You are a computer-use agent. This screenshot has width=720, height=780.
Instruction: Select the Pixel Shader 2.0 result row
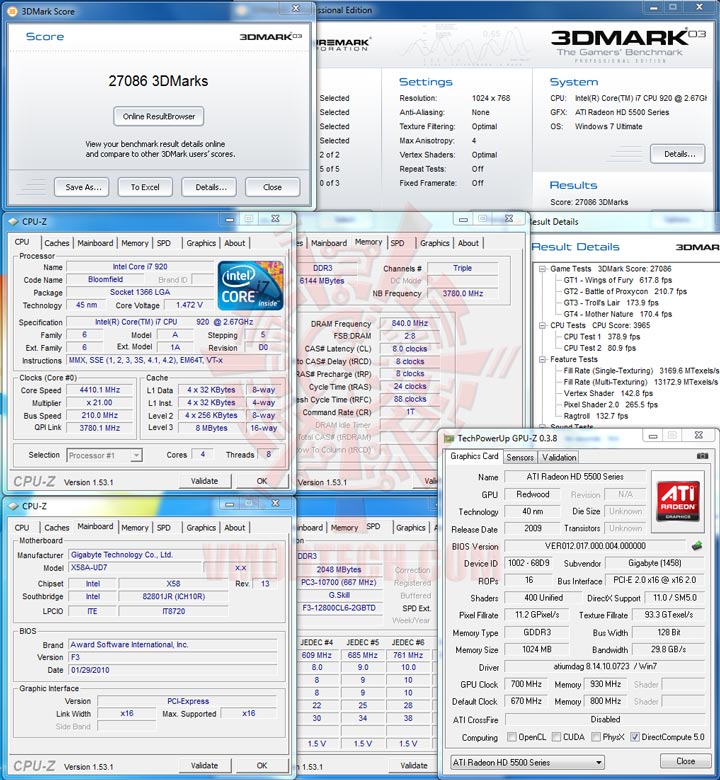click(x=611, y=405)
